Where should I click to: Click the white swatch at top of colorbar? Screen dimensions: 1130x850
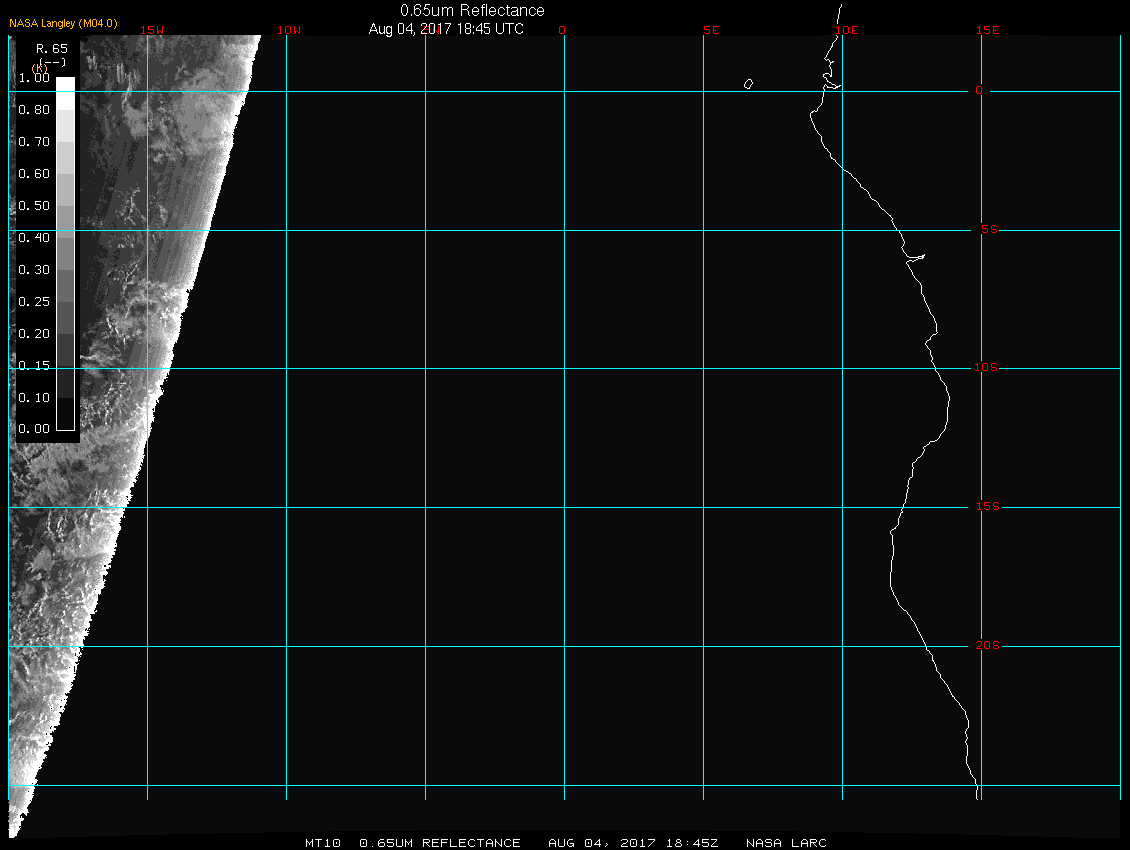[65, 84]
